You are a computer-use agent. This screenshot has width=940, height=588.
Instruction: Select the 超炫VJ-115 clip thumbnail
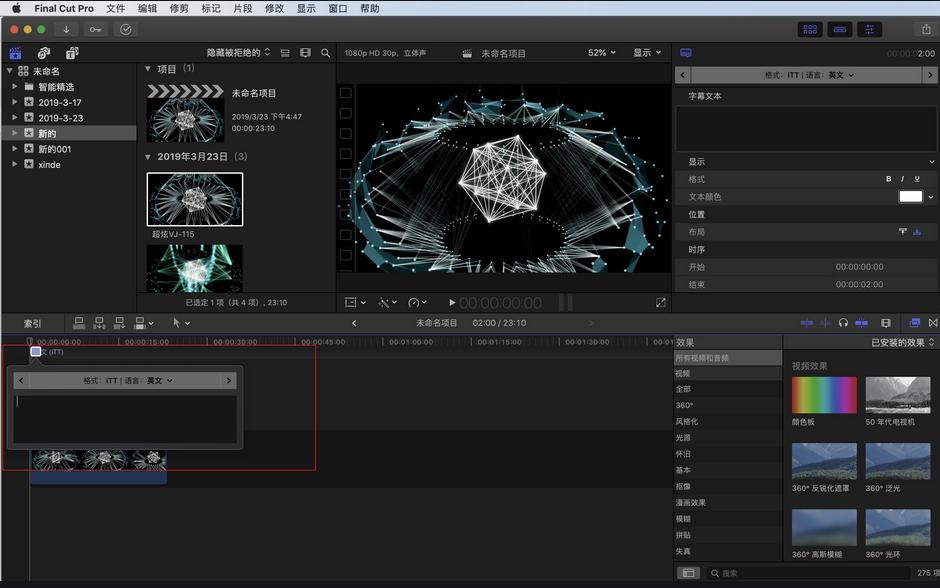[x=195, y=200]
